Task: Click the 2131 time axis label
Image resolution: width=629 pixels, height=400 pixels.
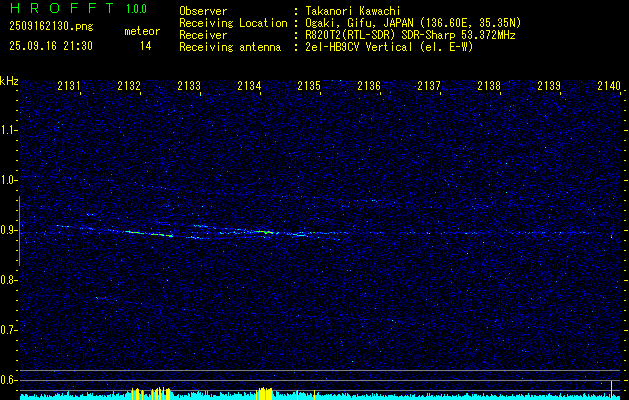Action: click(69, 86)
